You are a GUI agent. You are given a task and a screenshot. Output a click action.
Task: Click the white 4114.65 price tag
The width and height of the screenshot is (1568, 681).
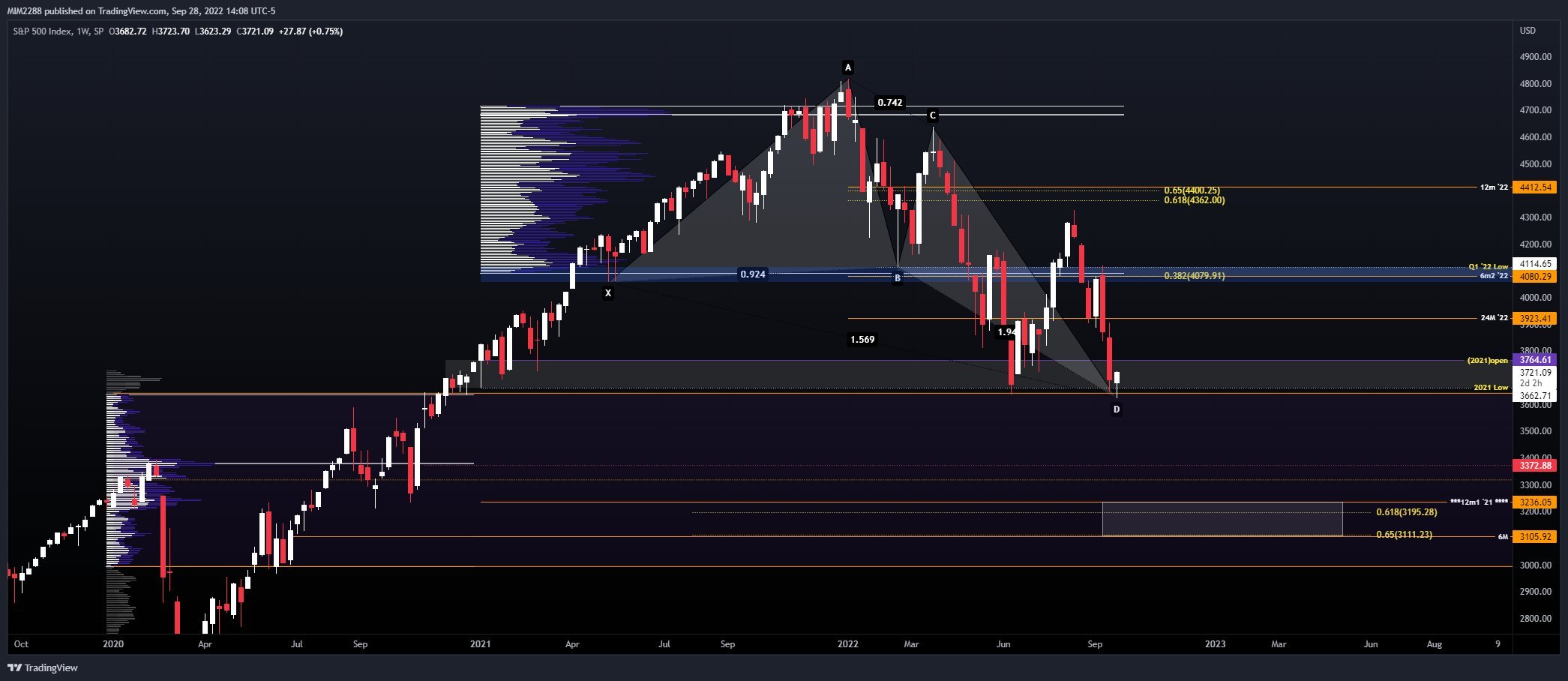(x=1535, y=264)
